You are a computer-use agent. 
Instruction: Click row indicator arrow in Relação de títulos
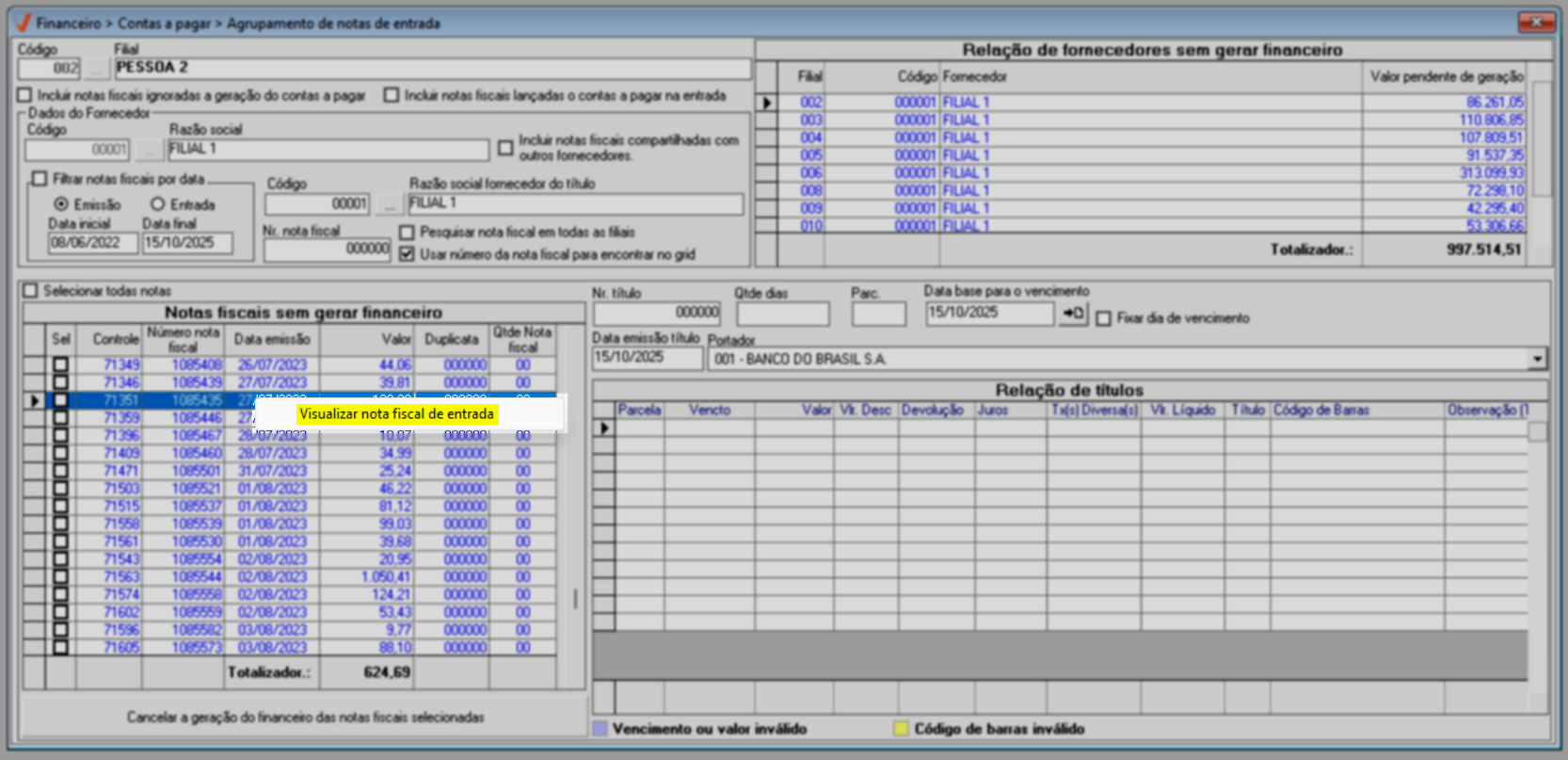604,429
